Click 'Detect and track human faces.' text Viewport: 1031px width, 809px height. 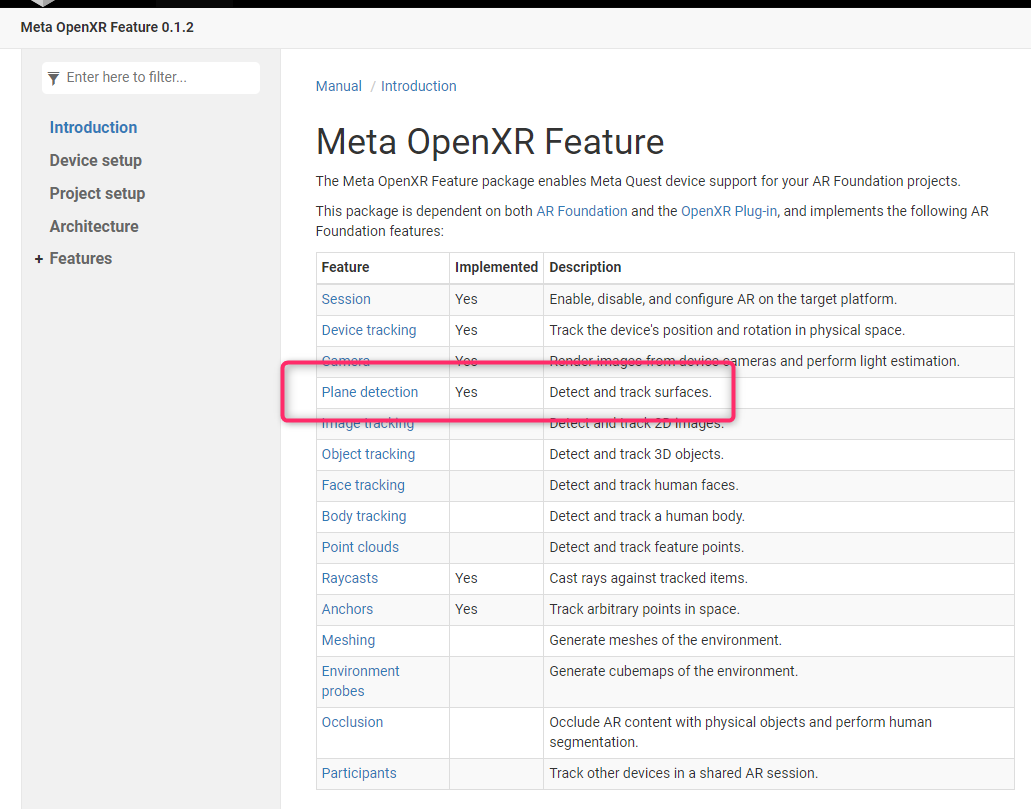(644, 485)
